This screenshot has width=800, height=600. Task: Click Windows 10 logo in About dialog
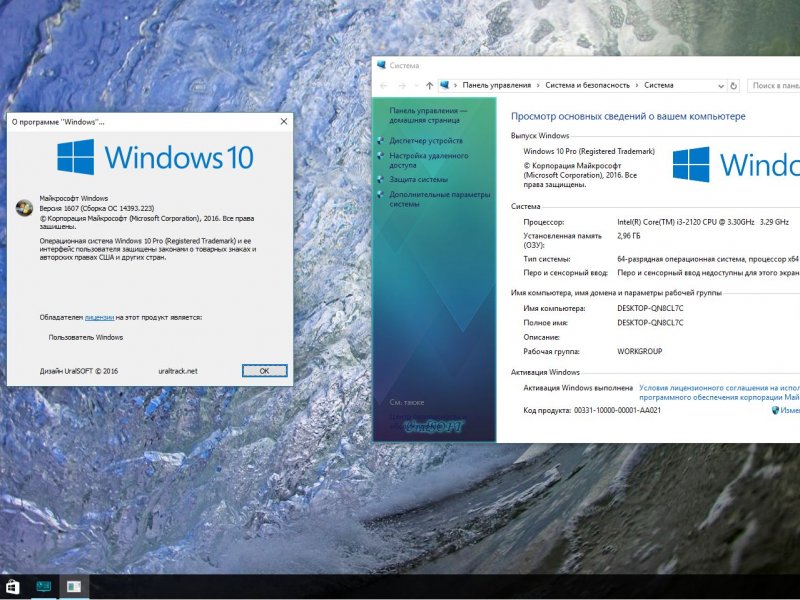[x=155, y=157]
